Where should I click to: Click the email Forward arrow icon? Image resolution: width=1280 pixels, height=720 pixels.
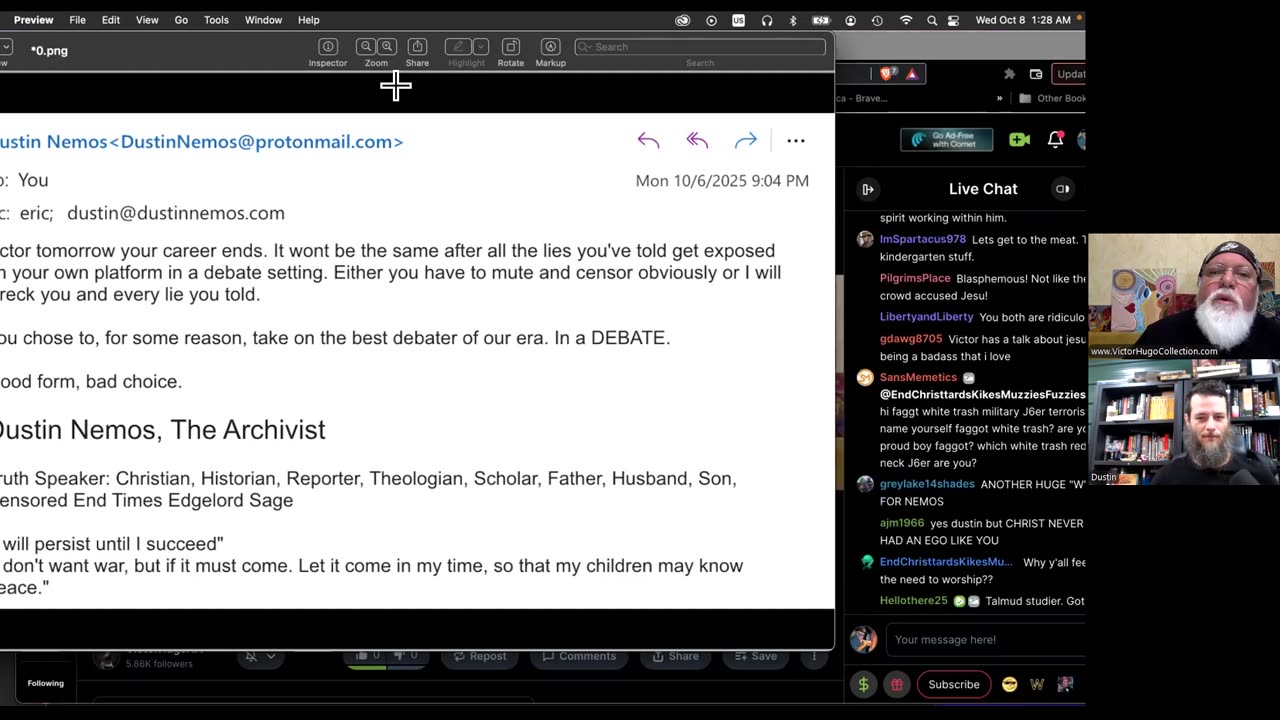click(x=746, y=141)
